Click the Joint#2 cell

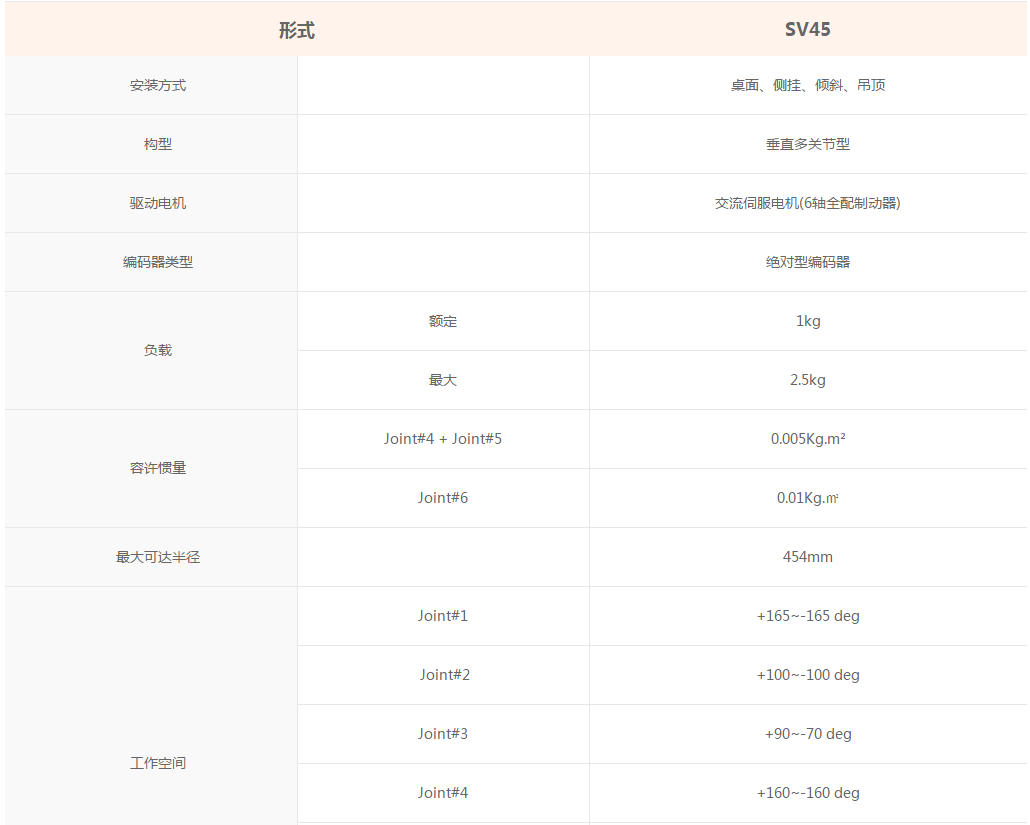click(445, 675)
